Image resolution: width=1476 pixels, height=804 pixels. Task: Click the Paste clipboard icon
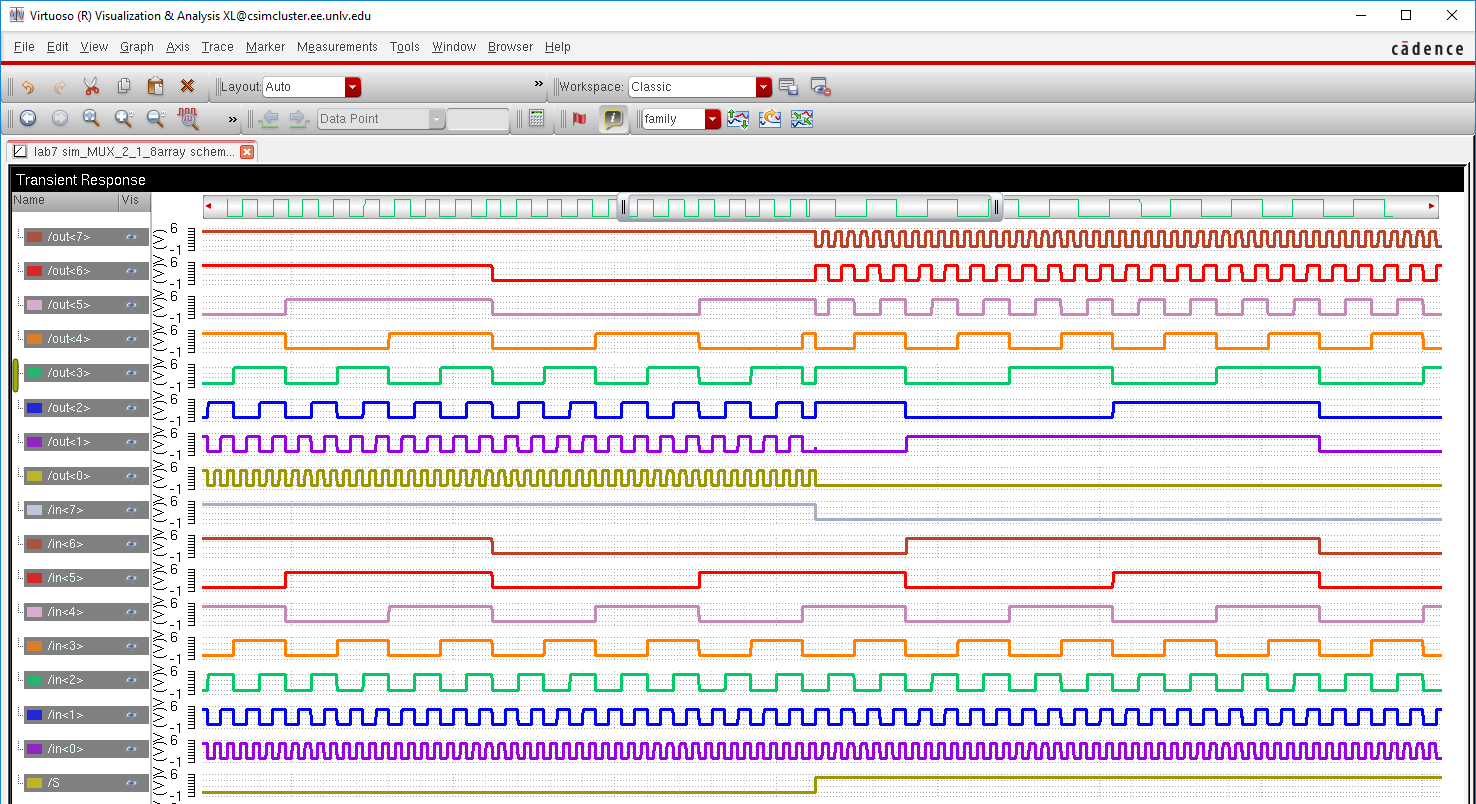pyautogui.click(x=155, y=87)
